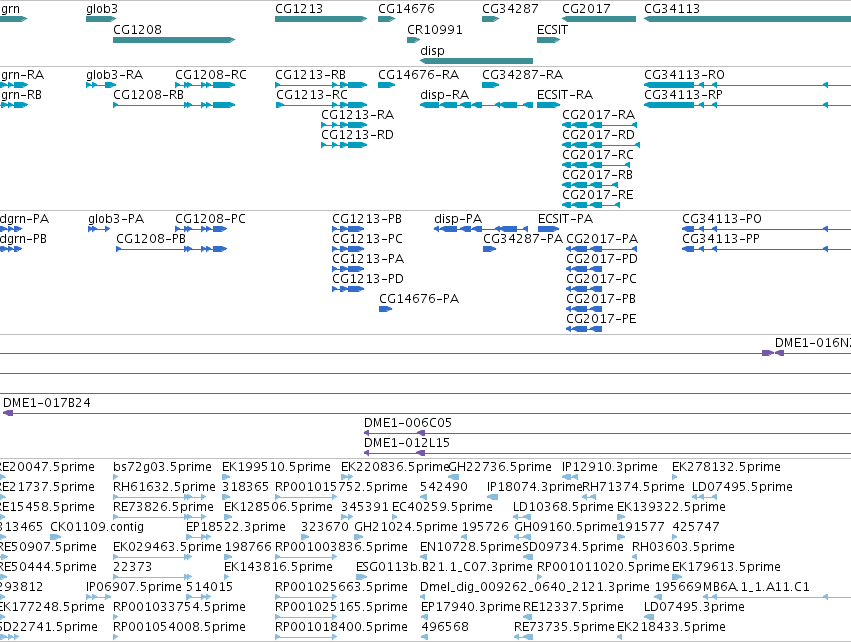Click the grn-RA transcript label
This screenshot has height=642, width=851.
click(22, 74)
